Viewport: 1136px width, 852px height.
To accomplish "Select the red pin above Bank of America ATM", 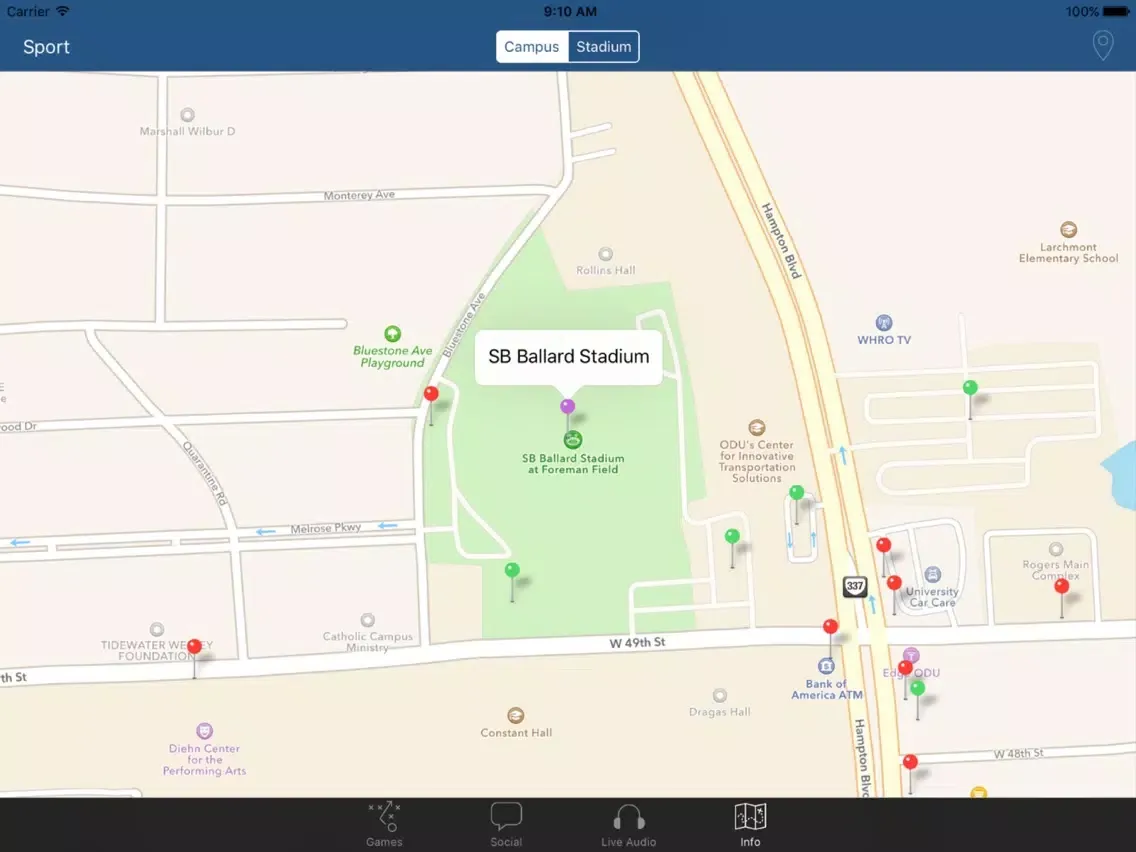I will [830, 627].
